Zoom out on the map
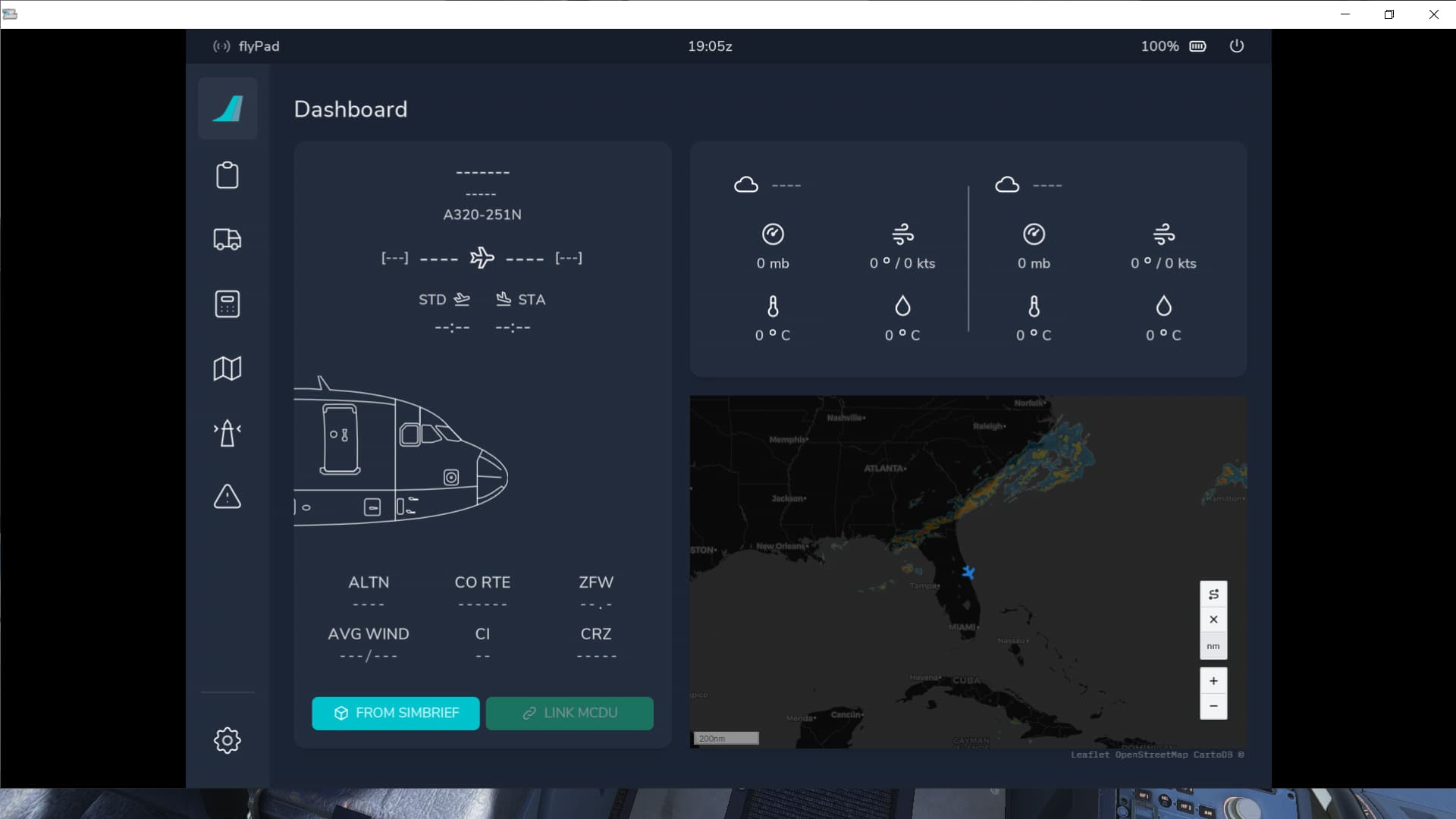Viewport: 1456px width, 819px height. (1213, 706)
